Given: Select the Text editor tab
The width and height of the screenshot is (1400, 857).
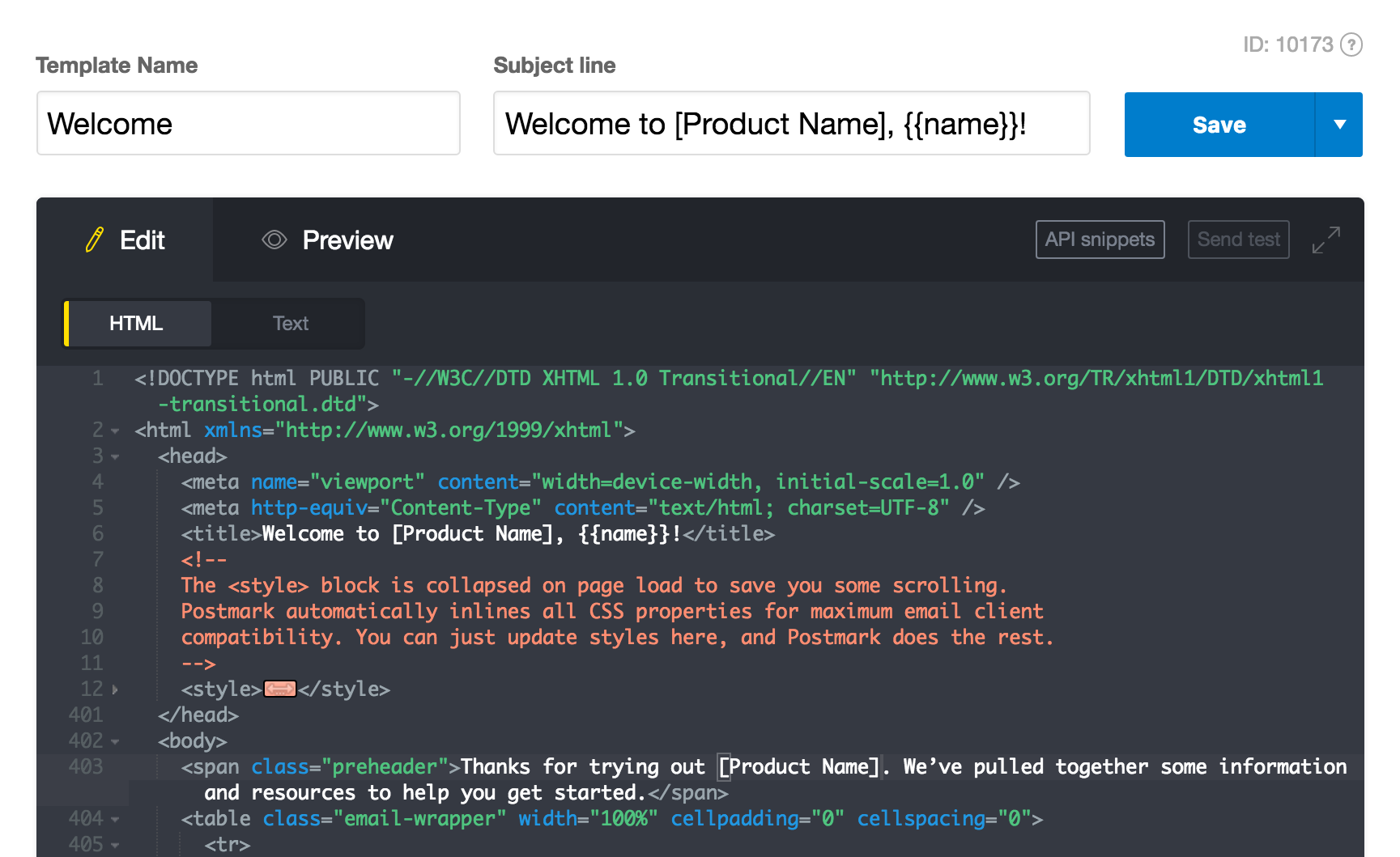Looking at the screenshot, I should [x=290, y=324].
